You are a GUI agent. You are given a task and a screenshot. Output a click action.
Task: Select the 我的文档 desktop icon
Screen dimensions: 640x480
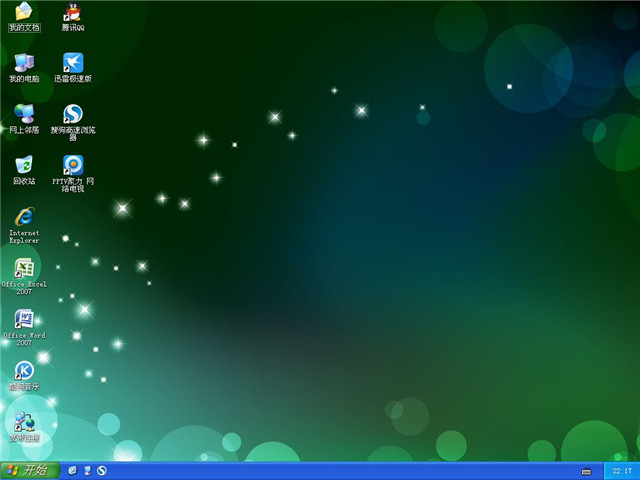(24, 17)
